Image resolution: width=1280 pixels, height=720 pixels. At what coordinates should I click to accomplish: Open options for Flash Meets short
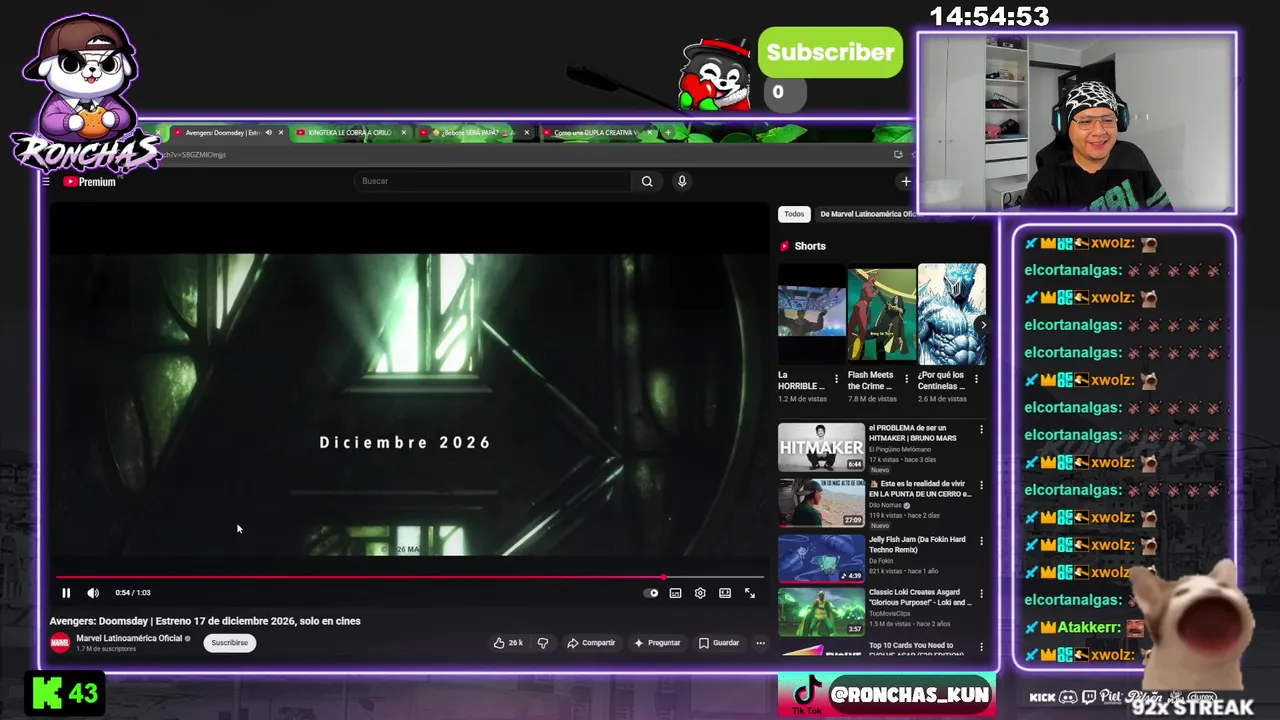point(907,380)
